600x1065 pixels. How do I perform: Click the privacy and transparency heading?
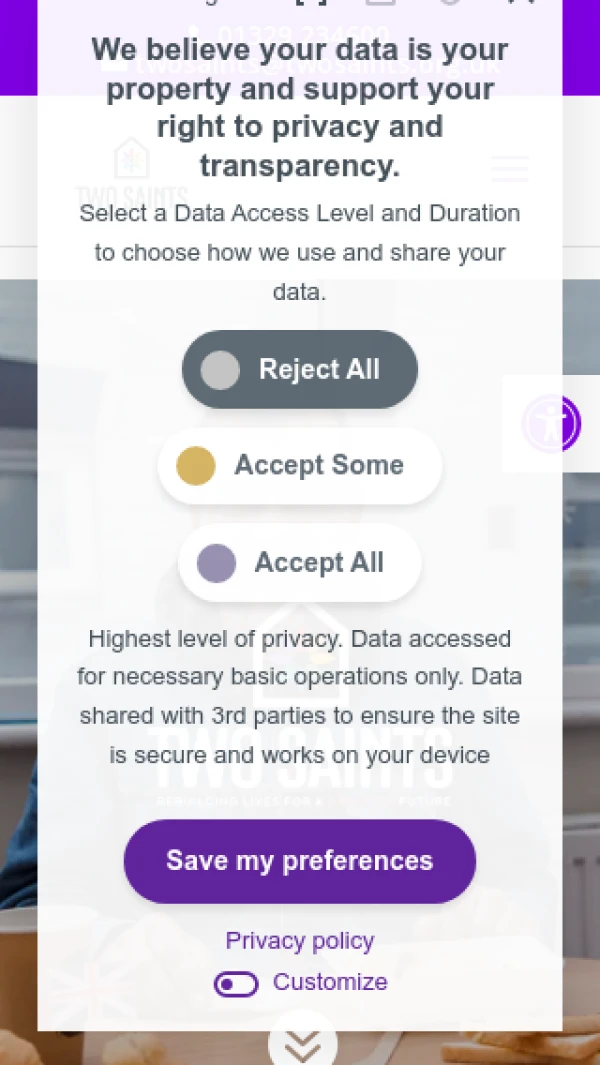click(x=300, y=107)
